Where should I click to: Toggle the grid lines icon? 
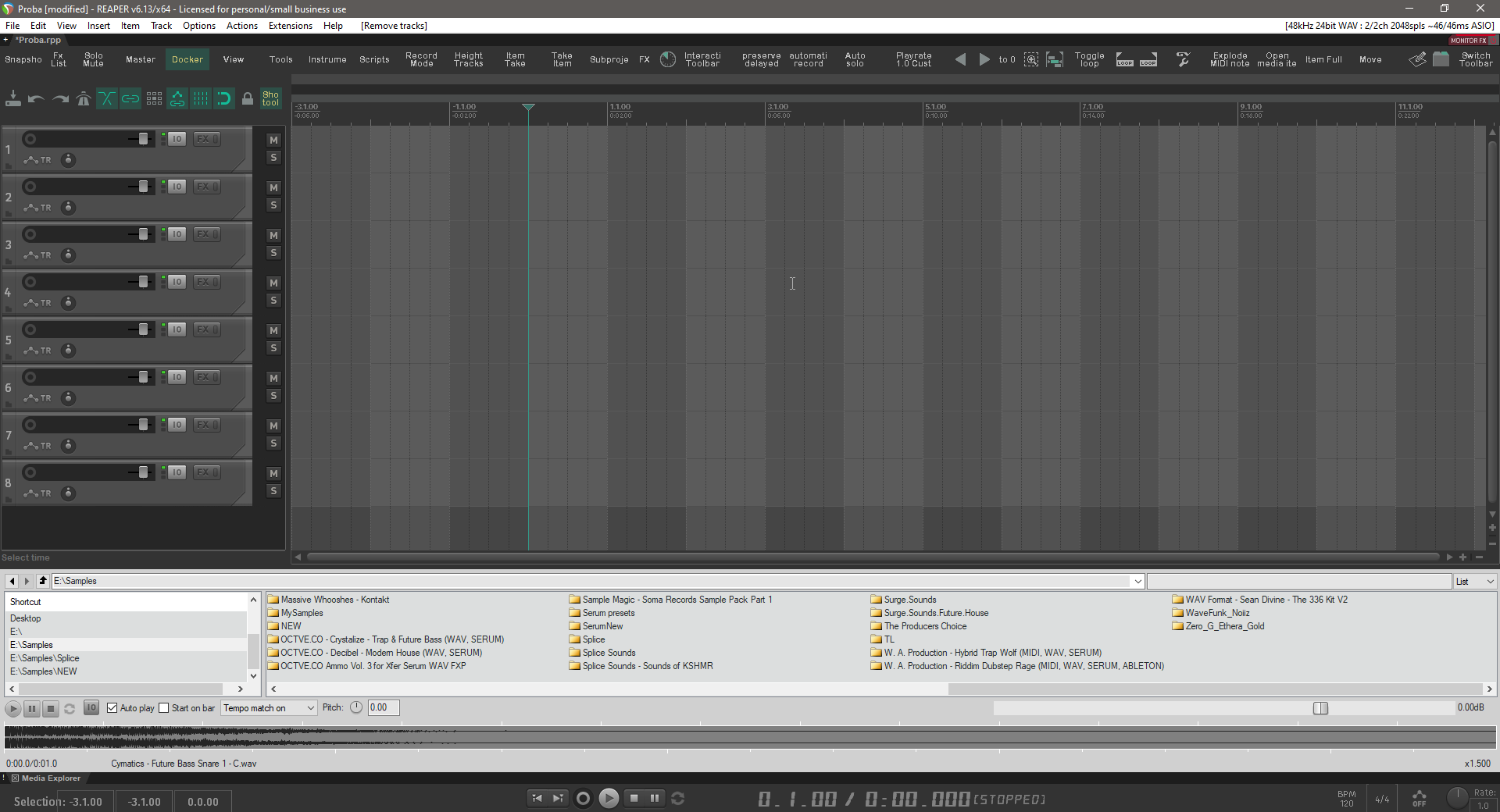pos(201,99)
